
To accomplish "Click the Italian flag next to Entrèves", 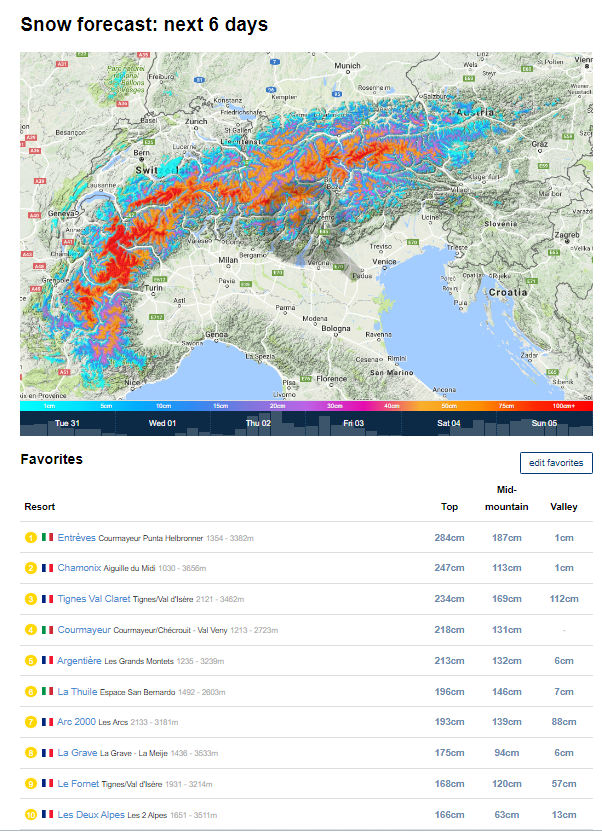I will (x=47, y=538).
